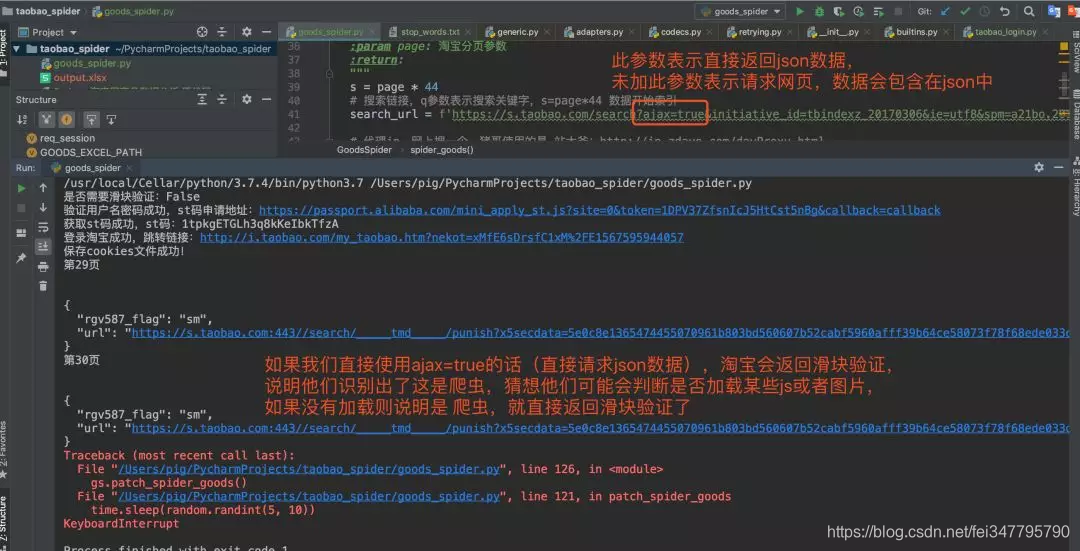Switch to taobao_login.py editor tab
Viewport: 1080px width, 551px height.
click(1004, 32)
